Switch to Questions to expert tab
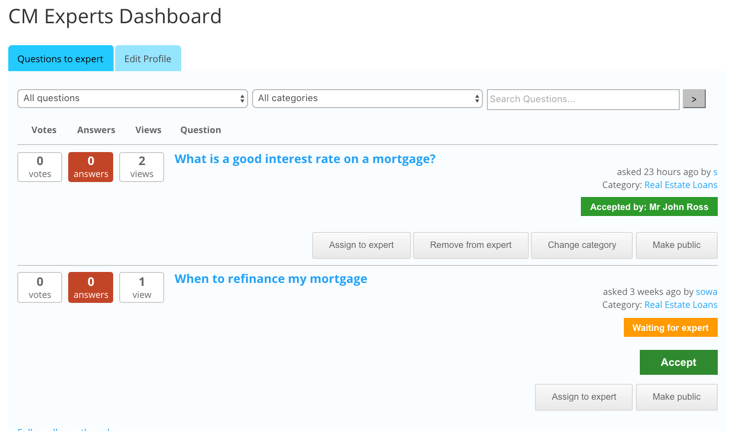Screen dimensions: 733x431 coord(60,59)
